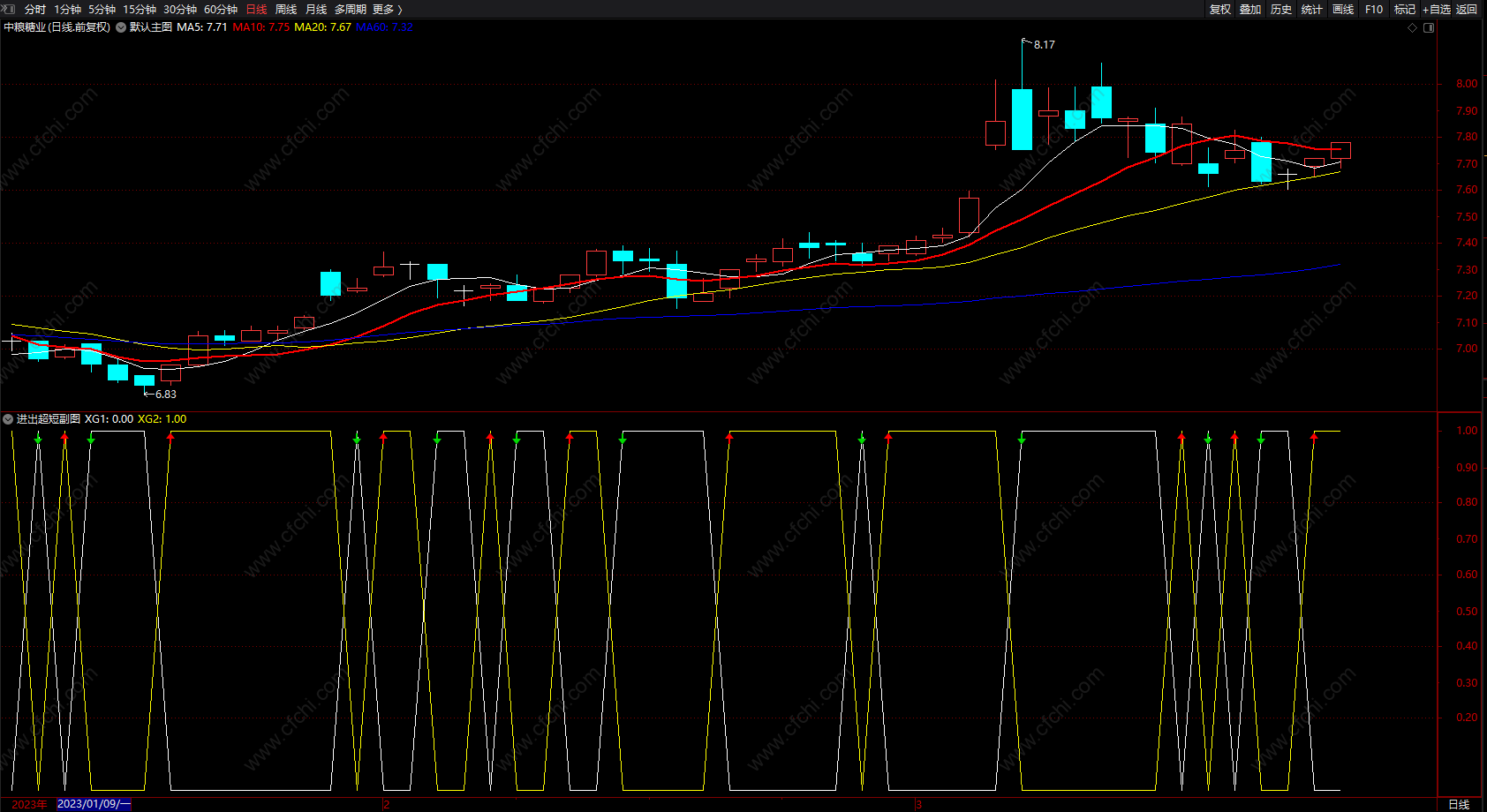
Task: Open the 统计 statistics button
Action: click(1312, 10)
